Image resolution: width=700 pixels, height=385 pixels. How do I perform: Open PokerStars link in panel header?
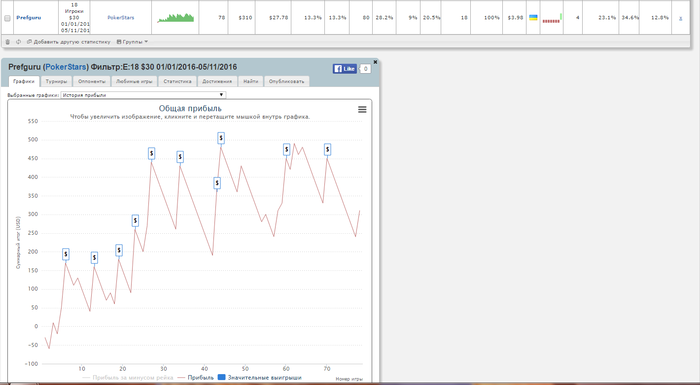tap(66, 67)
